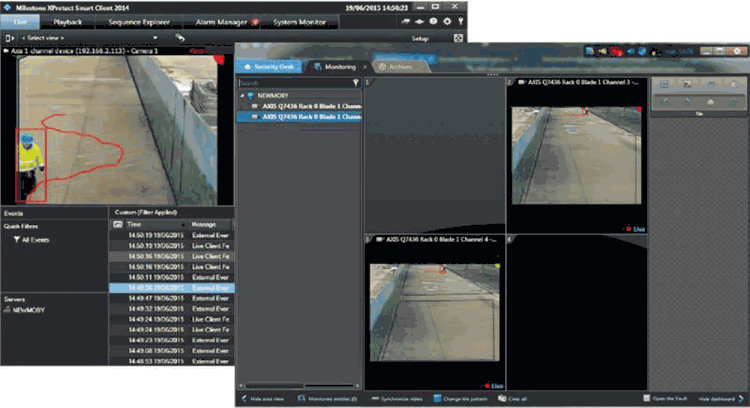Click the export arrow icon in XProtect top bar
The height and width of the screenshot is (408, 750).
406,22
